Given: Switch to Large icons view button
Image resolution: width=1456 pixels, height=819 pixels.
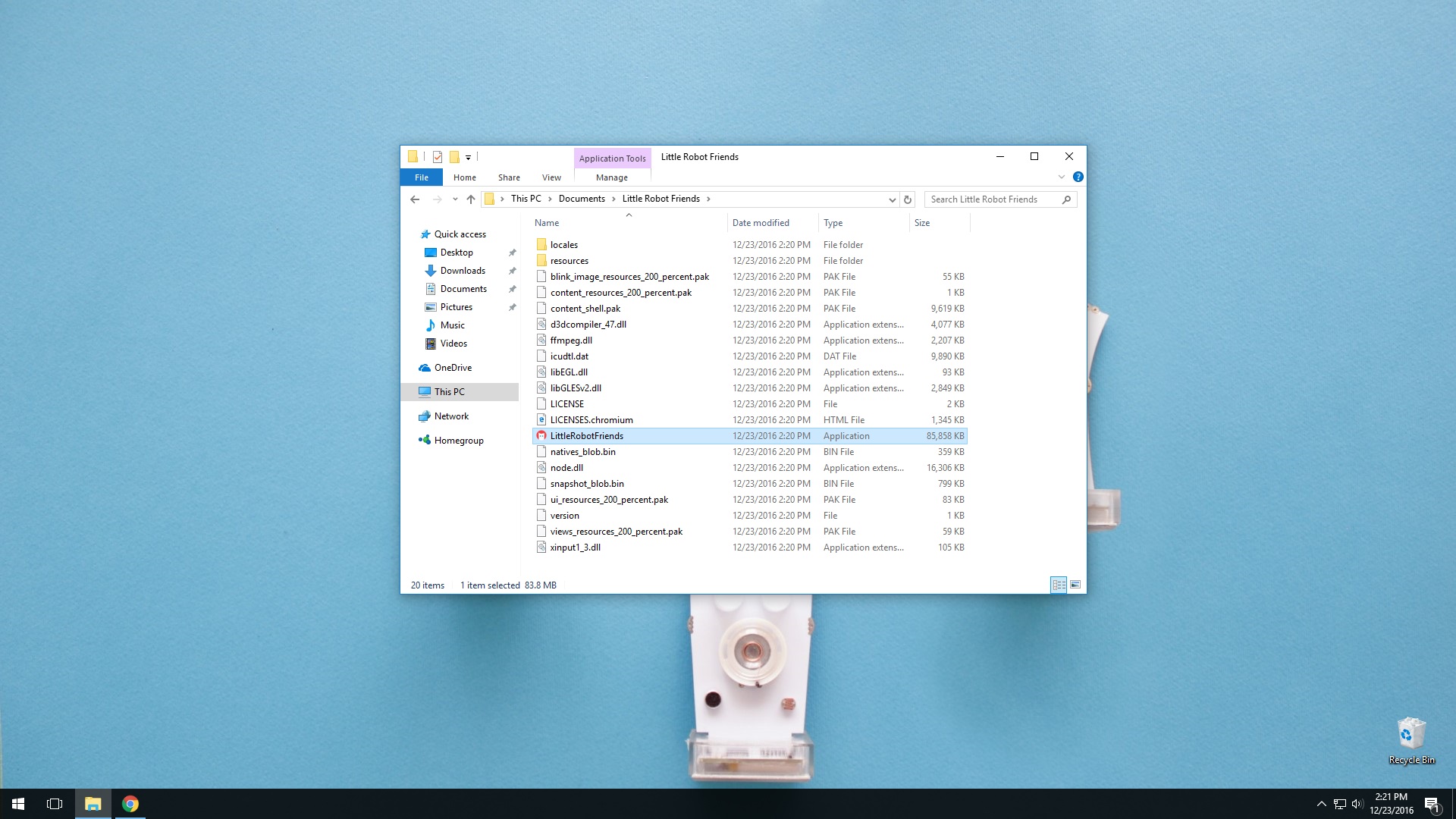Looking at the screenshot, I should pos(1075,585).
